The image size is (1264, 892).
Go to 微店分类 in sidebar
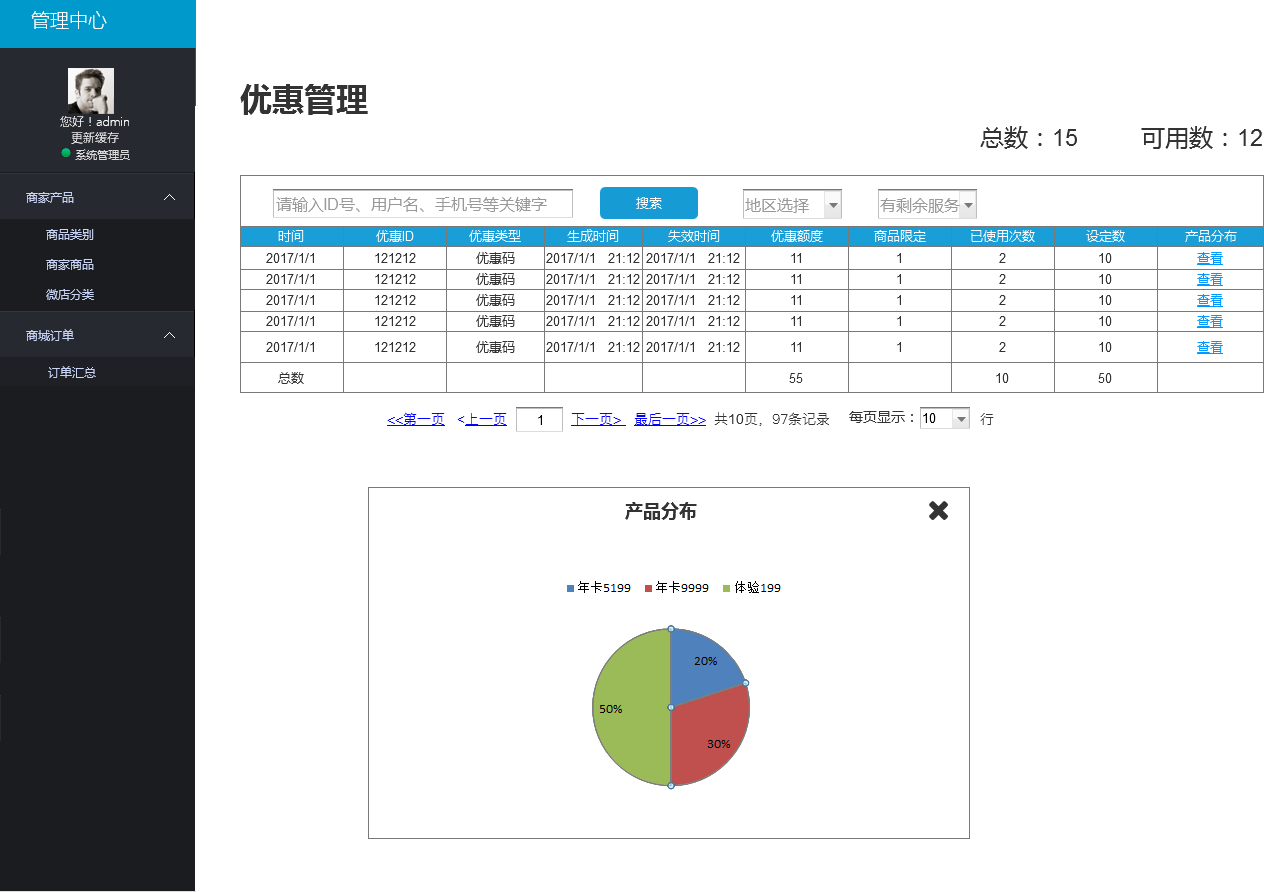coord(70,295)
